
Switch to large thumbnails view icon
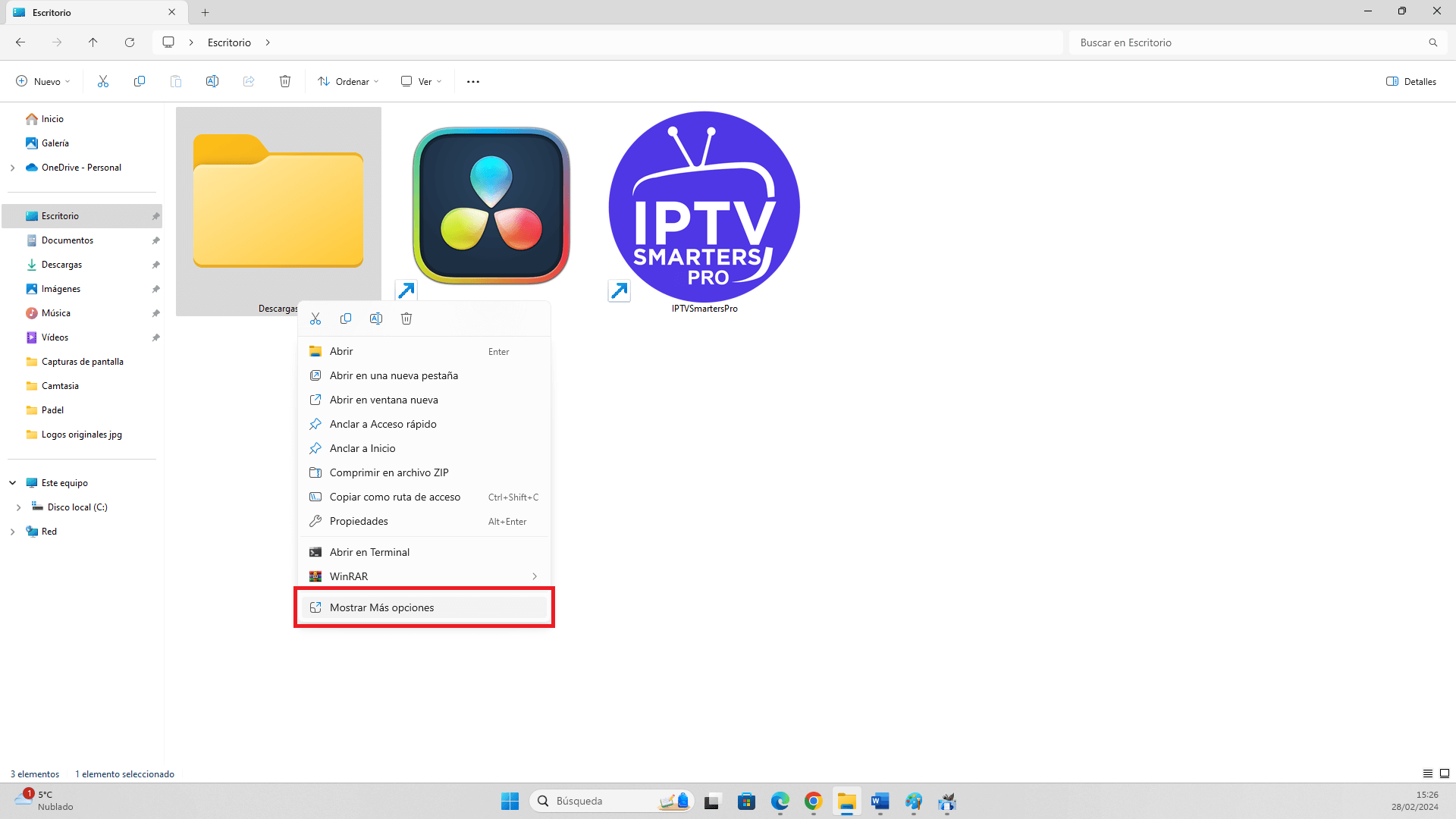click(1445, 773)
